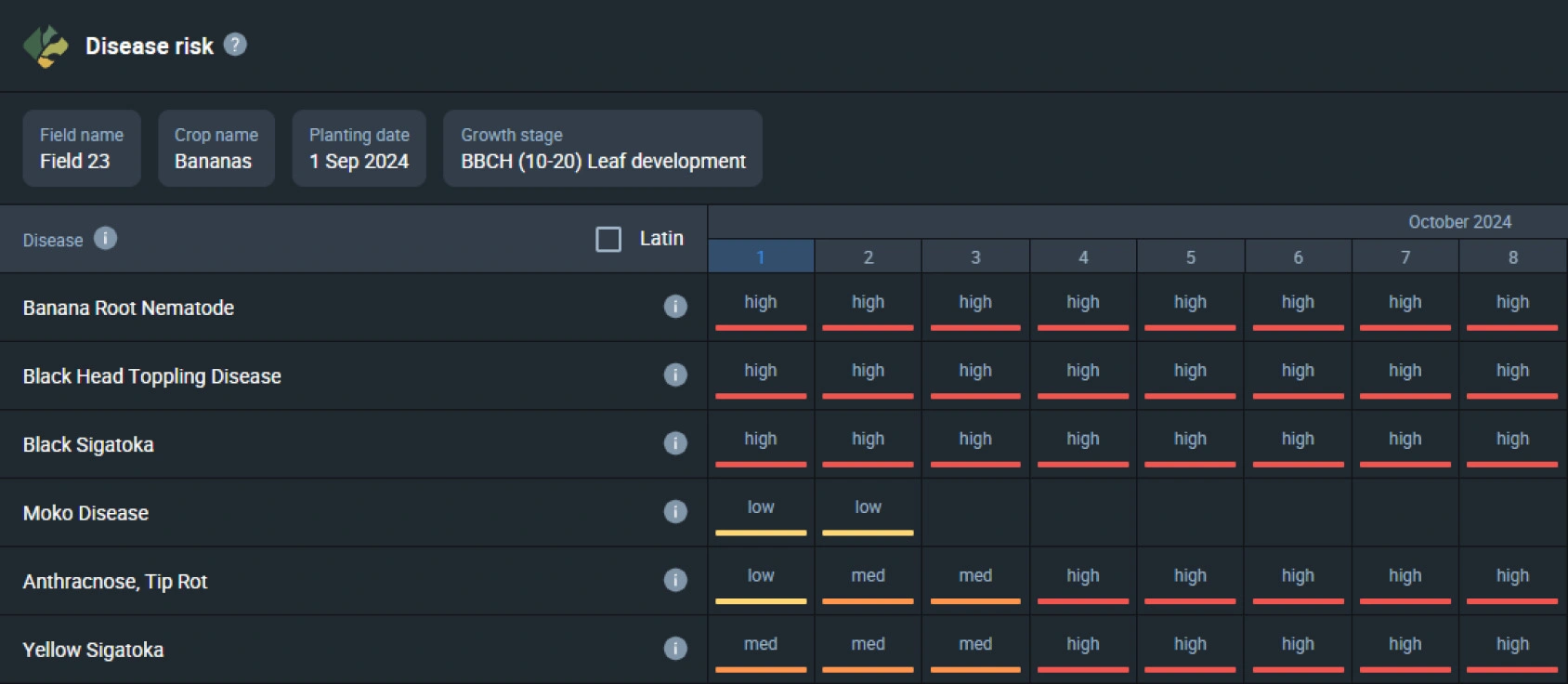Click Yellow Sigatoka med risk bar on day 1

761,669
